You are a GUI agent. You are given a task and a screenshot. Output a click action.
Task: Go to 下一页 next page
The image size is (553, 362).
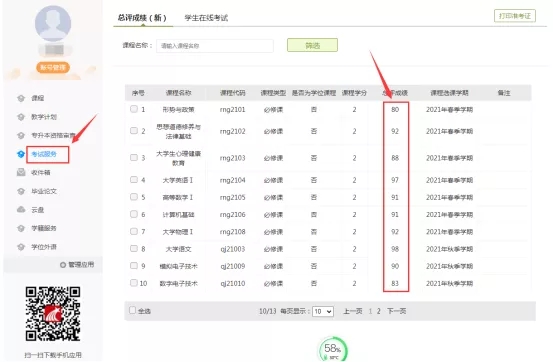click(396, 311)
